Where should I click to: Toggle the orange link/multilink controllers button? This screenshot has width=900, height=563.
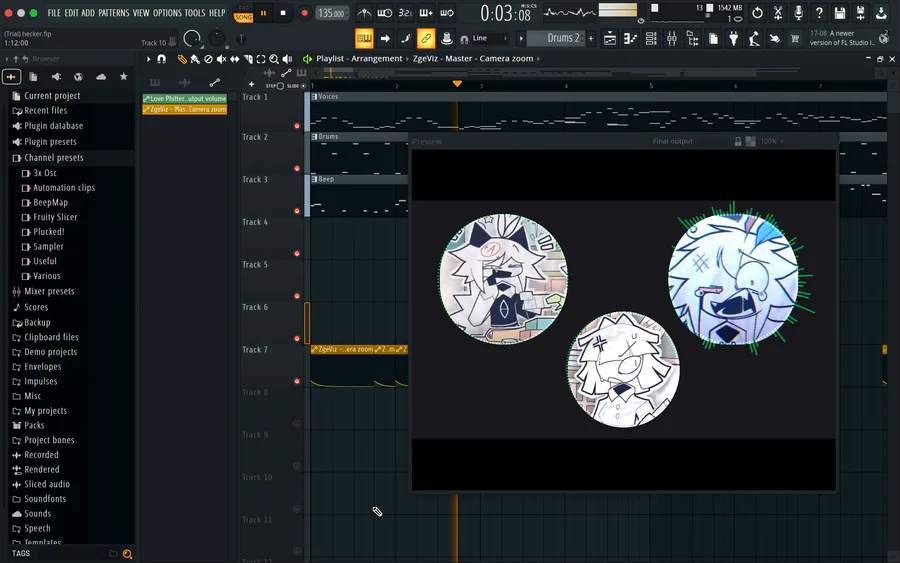426,38
